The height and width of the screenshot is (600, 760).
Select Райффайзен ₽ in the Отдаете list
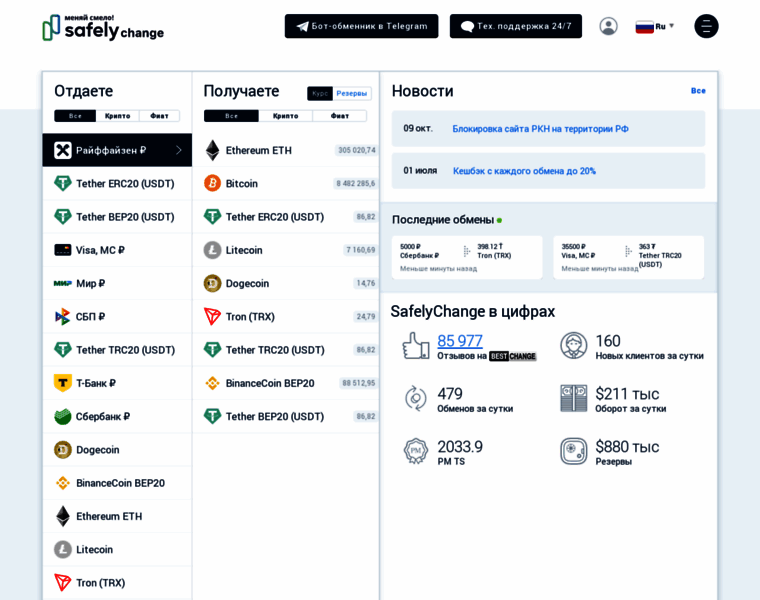coord(117,150)
